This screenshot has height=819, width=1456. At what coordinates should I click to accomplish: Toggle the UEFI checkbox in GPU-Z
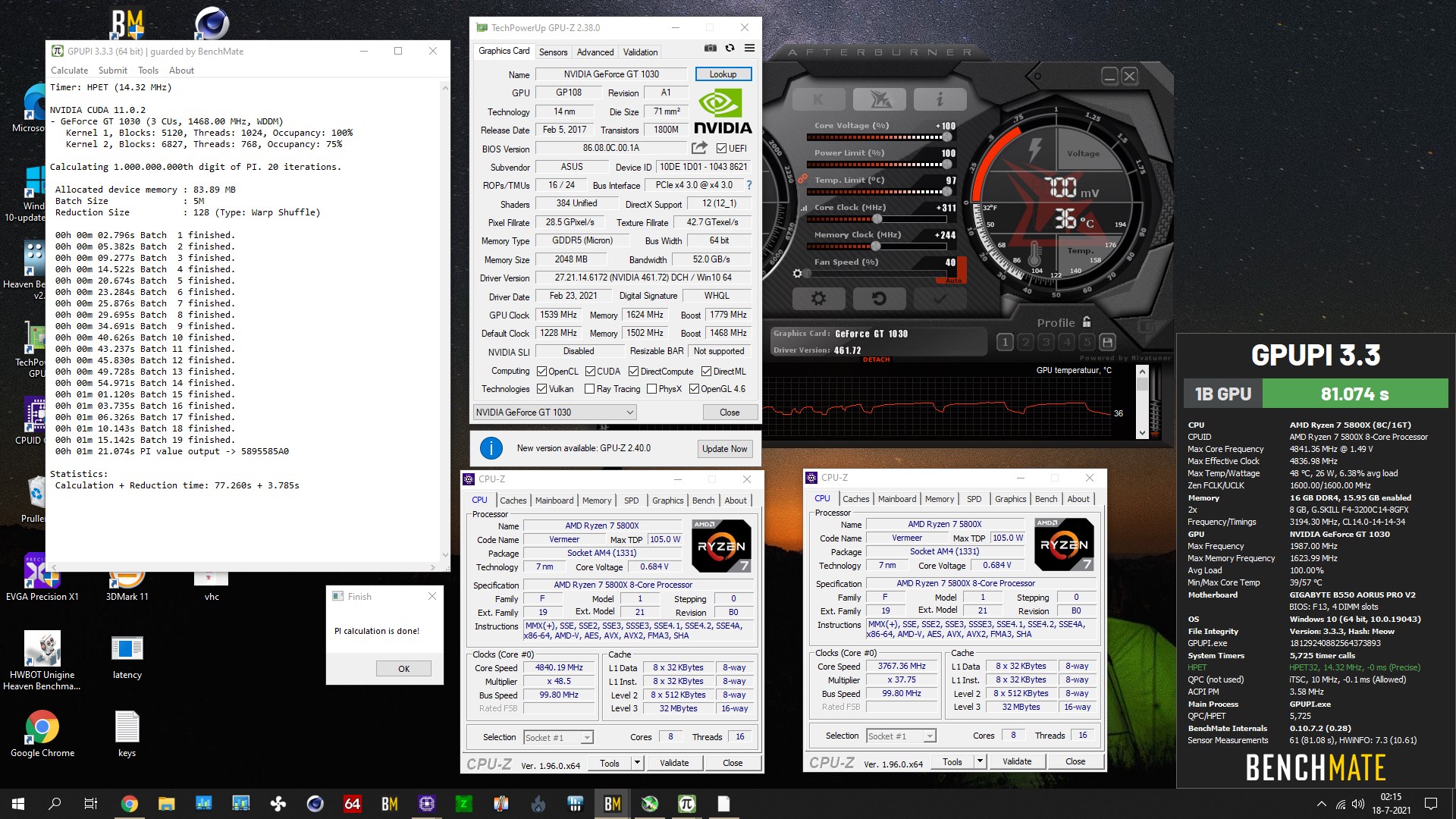(x=721, y=149)
